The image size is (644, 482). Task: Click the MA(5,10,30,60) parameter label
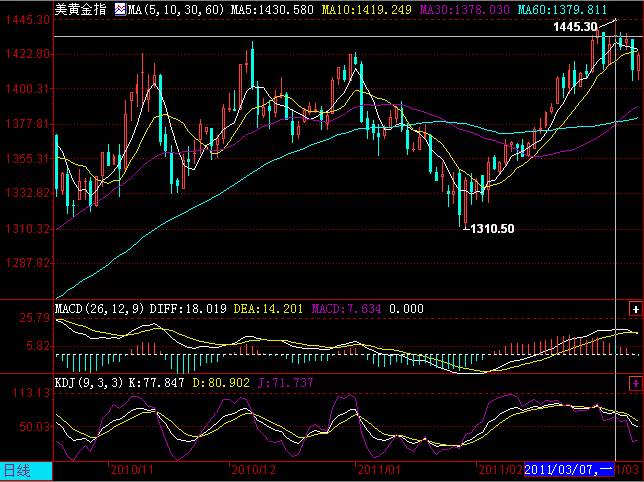tap(176, 9)
